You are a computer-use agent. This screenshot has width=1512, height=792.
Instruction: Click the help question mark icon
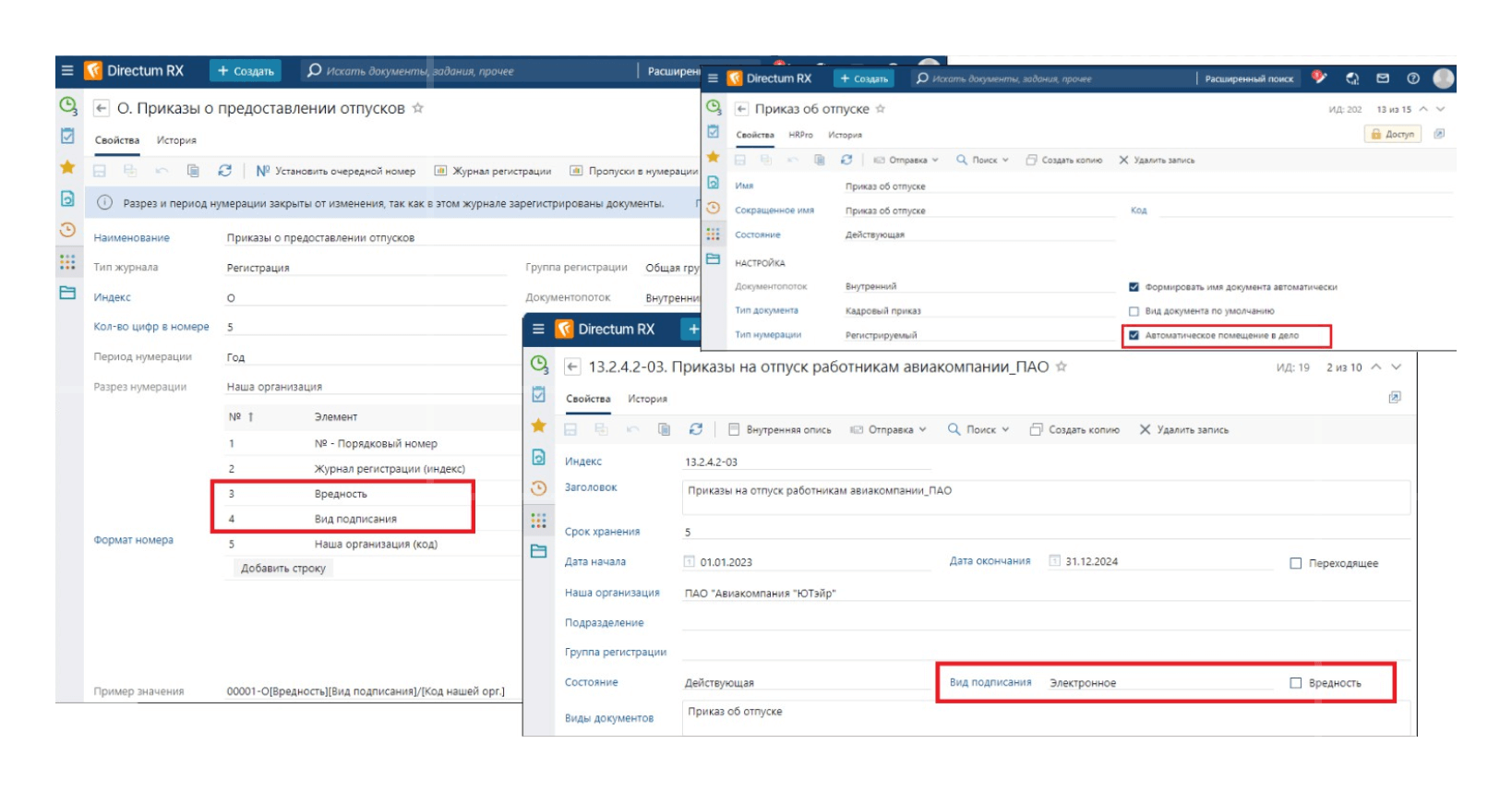click(x=1412, y=78)
